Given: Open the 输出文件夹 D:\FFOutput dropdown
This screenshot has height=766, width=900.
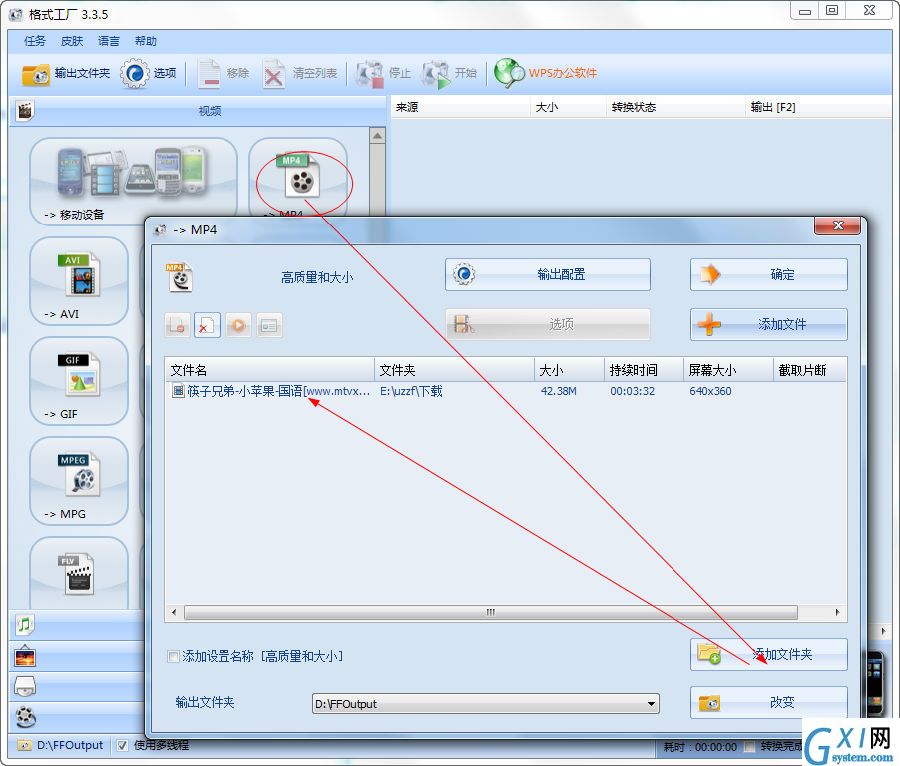Looking at the screenshot, I should (486, 704).
